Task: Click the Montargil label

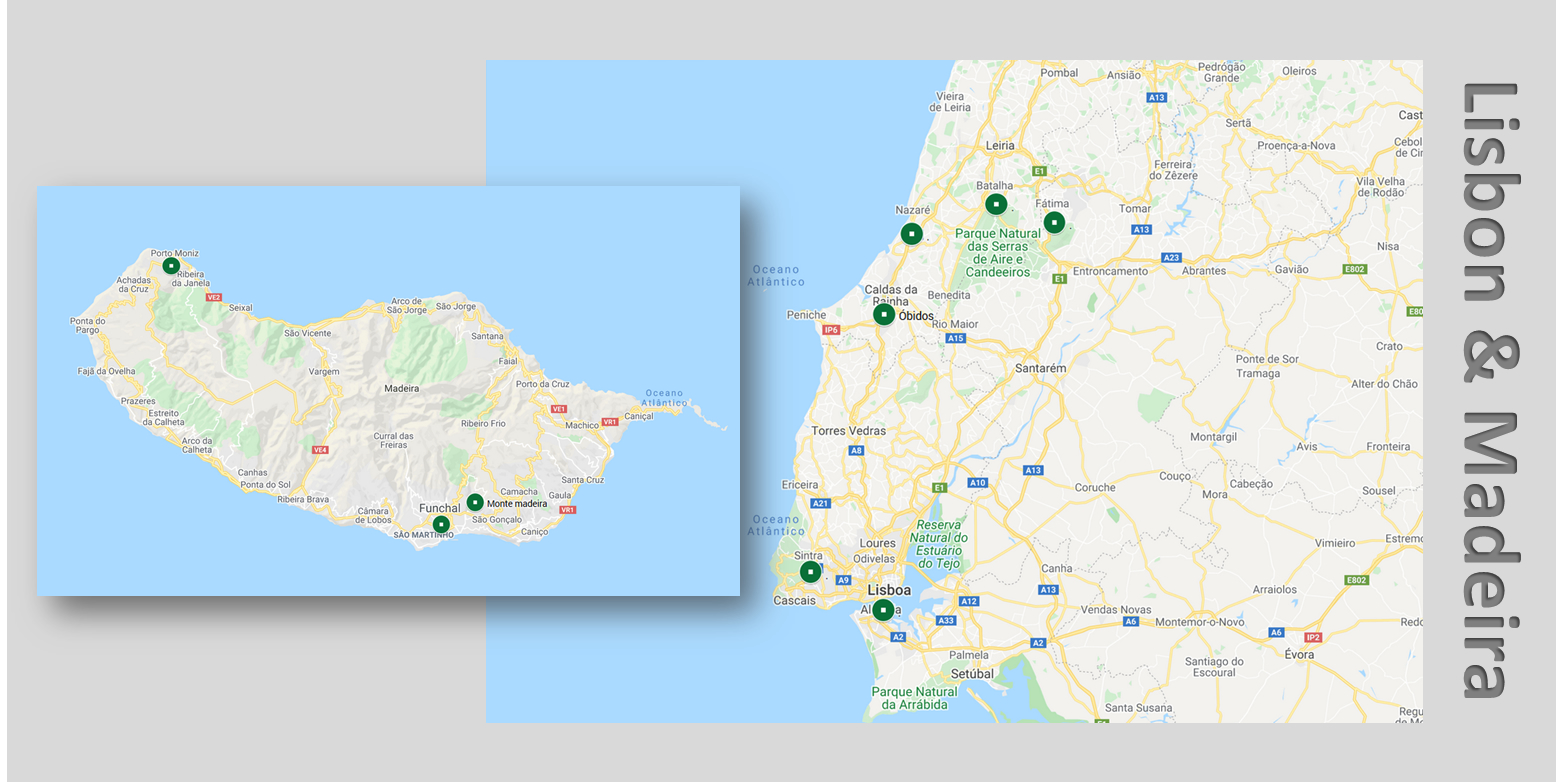Action: pos(1213,437)
